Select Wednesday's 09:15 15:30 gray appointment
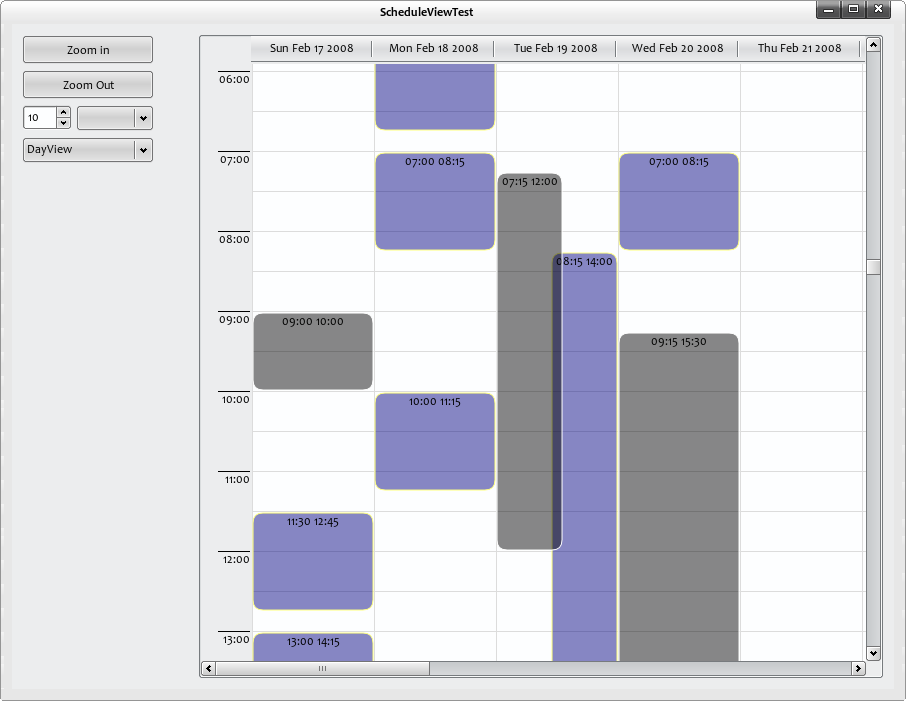Viewport: 906px width, 701px height. pos(678,497)
